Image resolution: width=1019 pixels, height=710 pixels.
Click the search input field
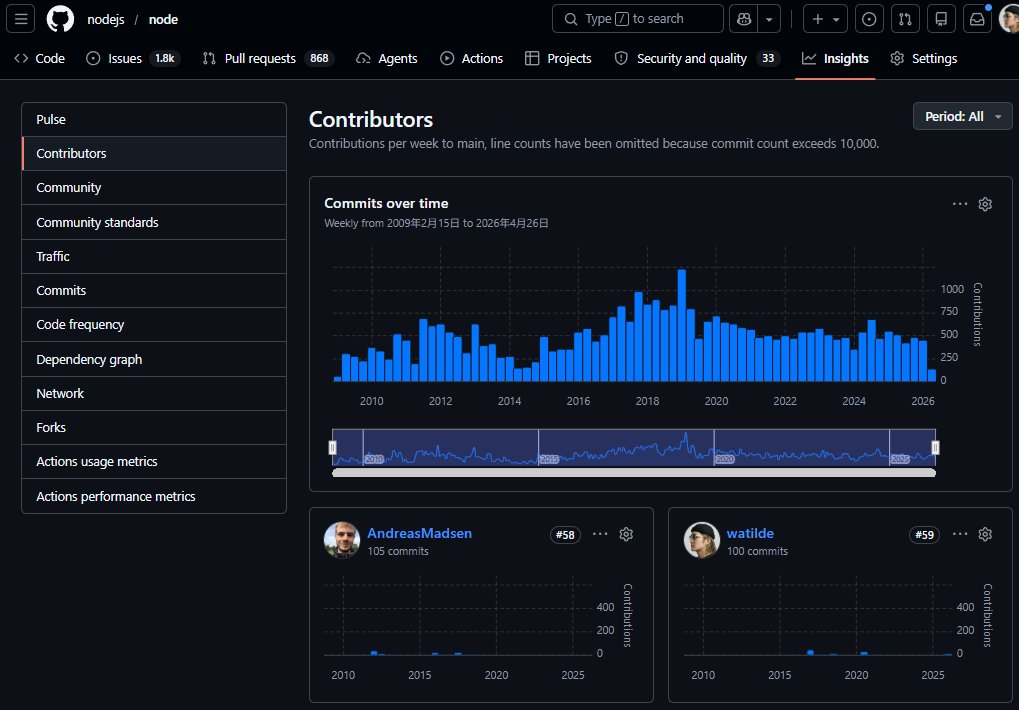(x=638, y=19)
